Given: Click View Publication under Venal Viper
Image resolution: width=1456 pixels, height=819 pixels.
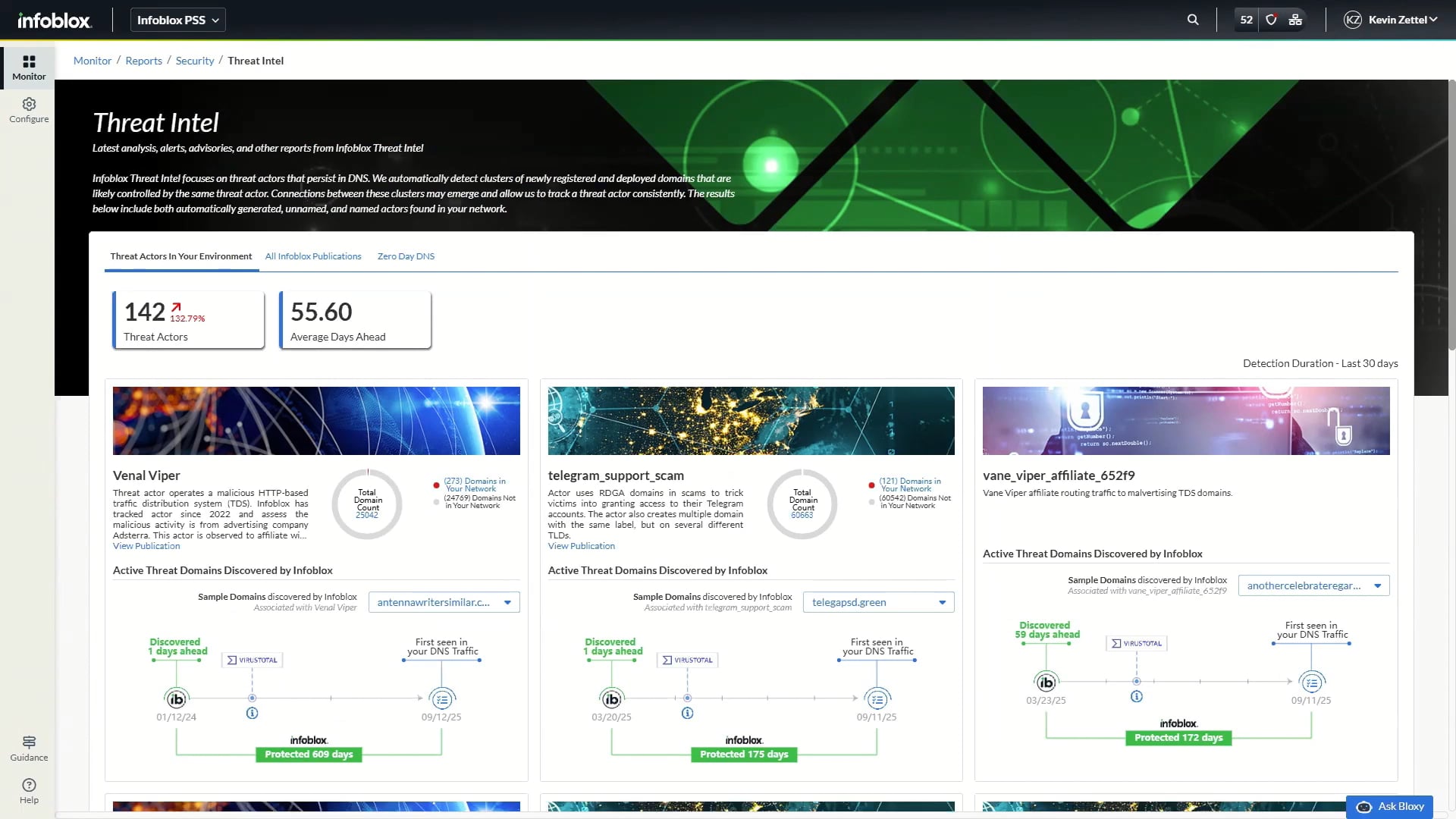Looking at the screenshot, I should 146,545.
